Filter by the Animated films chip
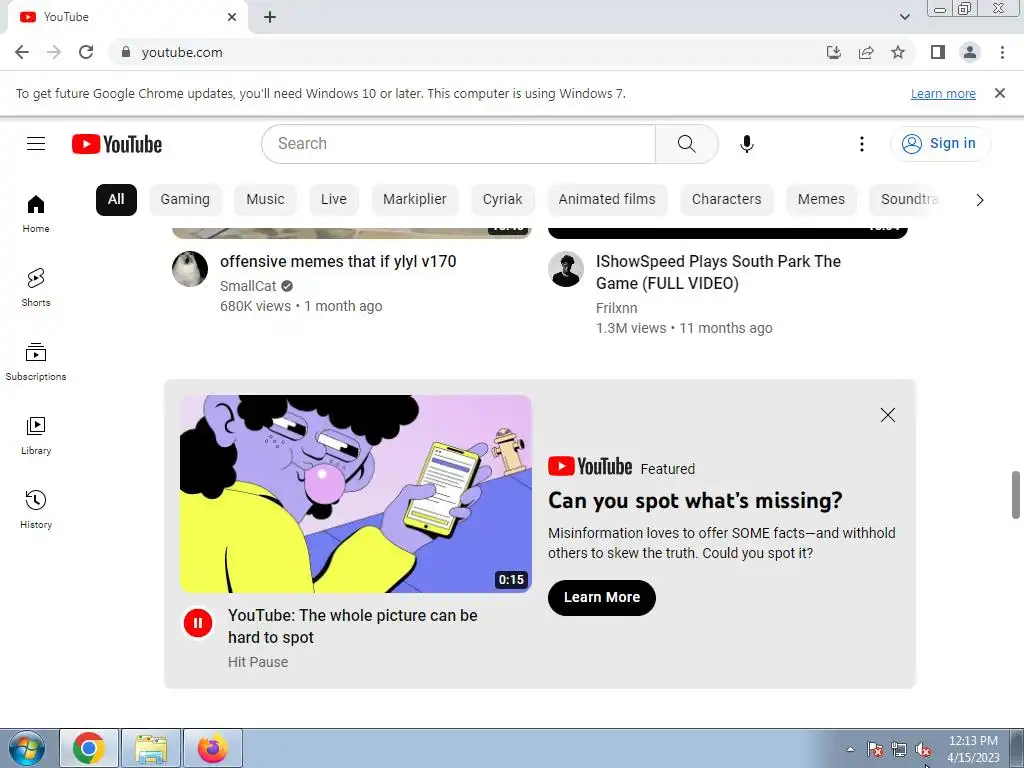 607,199
